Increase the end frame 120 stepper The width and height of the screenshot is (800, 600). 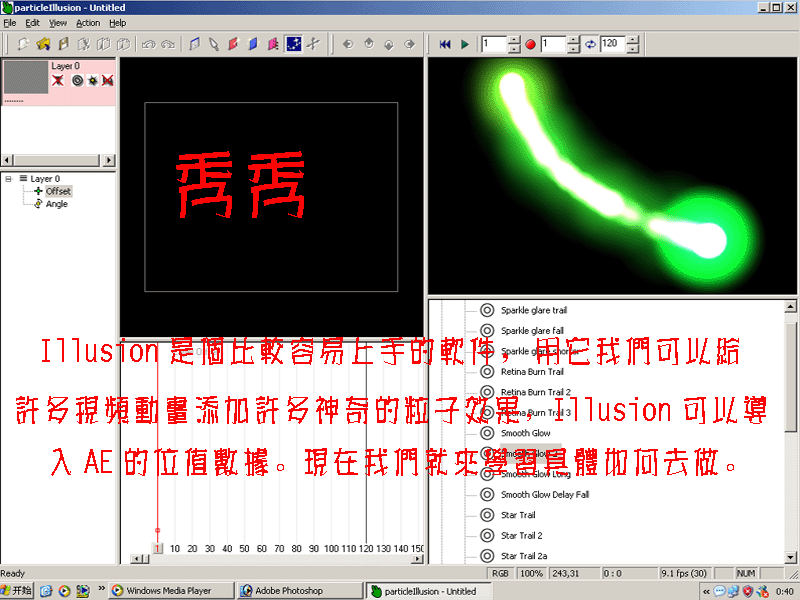(x=633, y=40)
